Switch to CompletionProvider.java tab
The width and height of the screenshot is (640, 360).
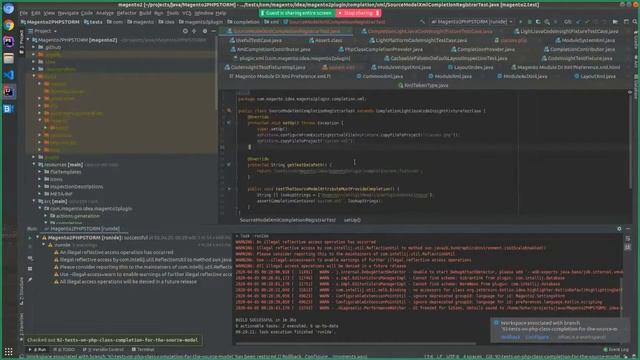click(482, 49)
